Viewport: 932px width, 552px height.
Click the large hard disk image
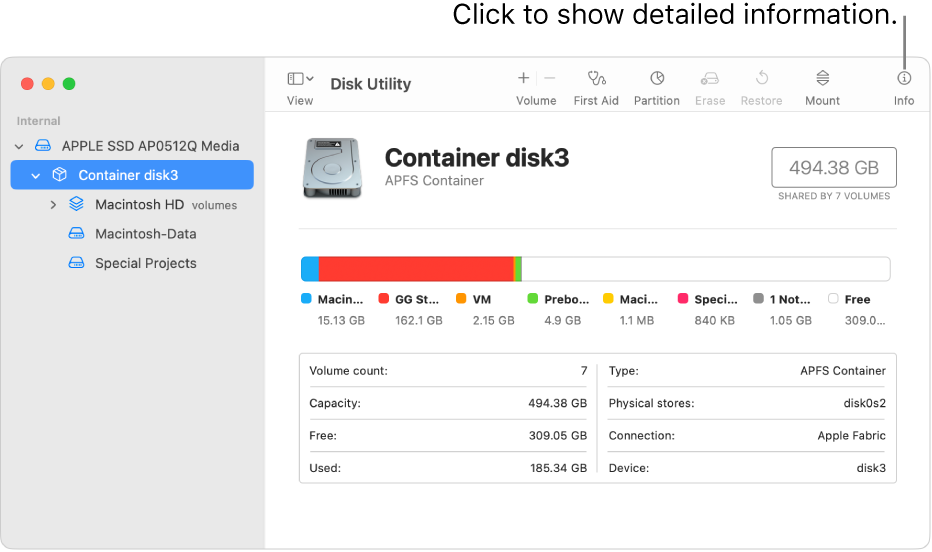332,168
